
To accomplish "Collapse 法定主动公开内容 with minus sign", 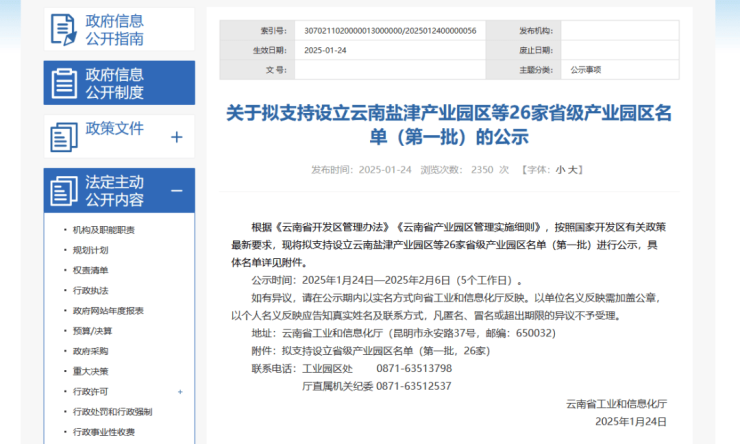I will pos(177,190).
